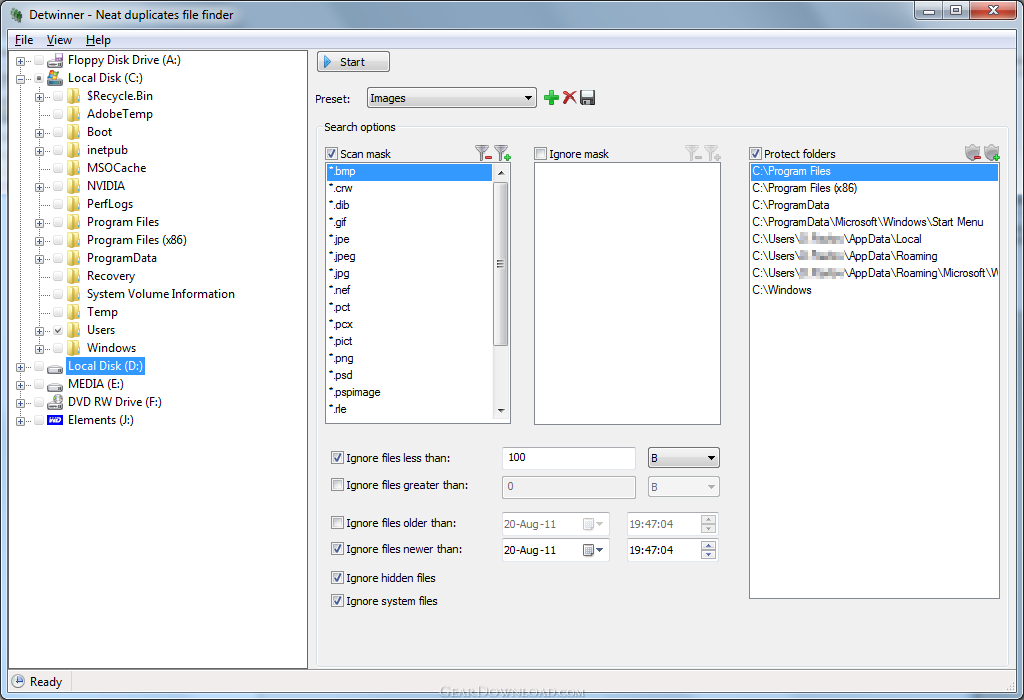Screen dimensions: 1024x700
Task: Click the red X delete preset icon
Action: [x=569, y=98]
